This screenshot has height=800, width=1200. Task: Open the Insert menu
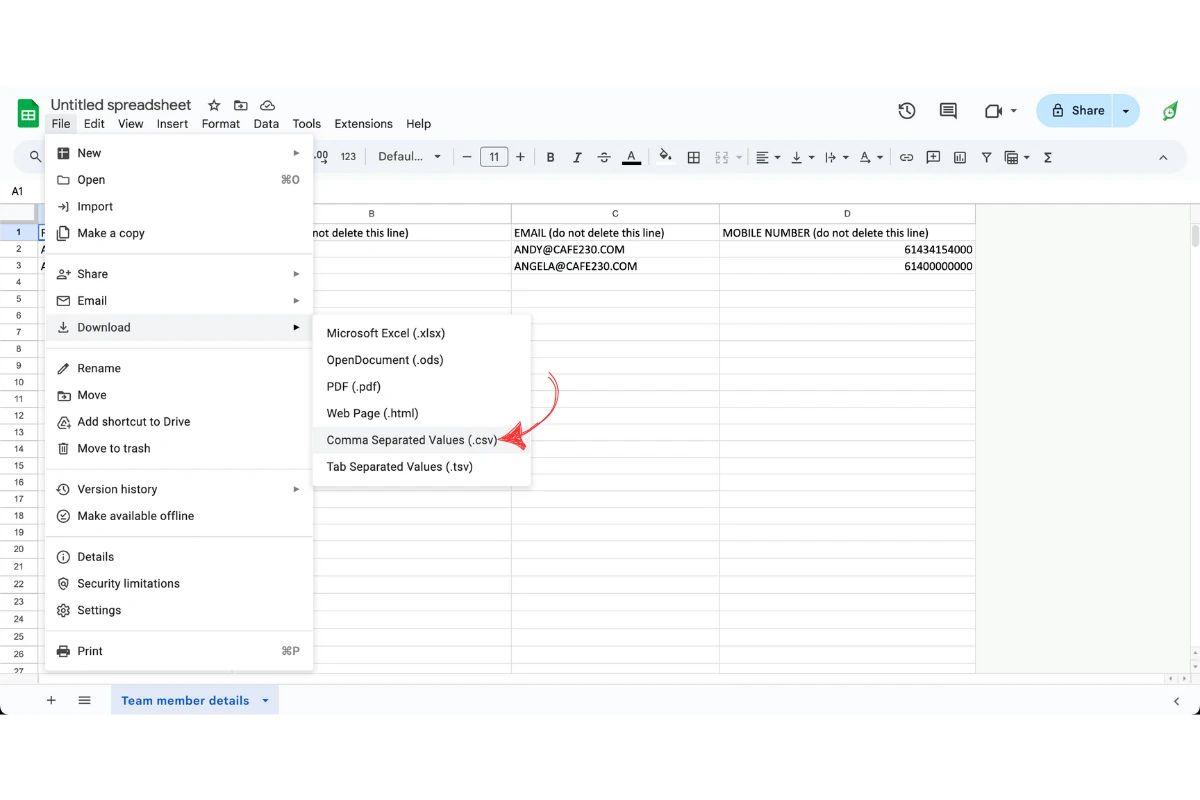(172, 124)
